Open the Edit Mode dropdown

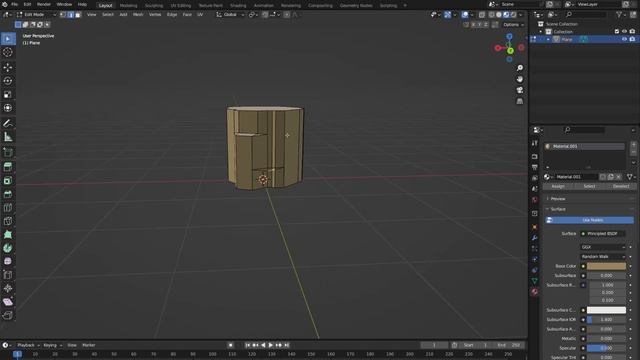36,15
